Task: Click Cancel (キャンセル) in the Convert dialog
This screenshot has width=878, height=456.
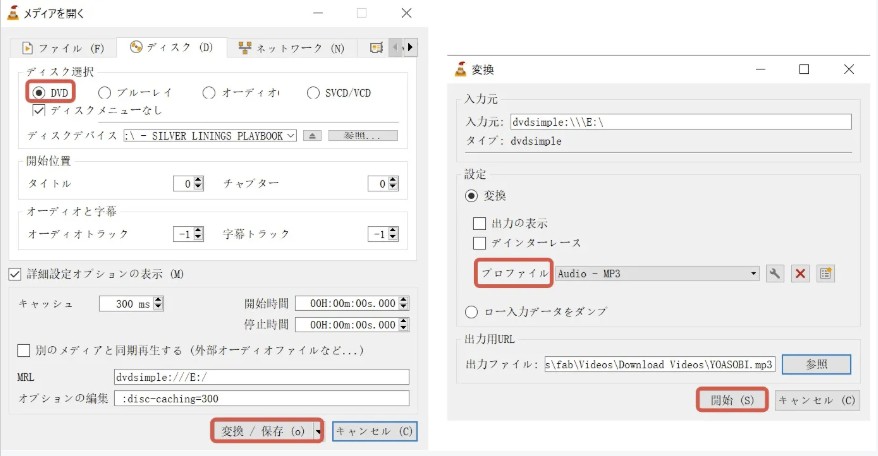Action: click(x=817, y=401)
